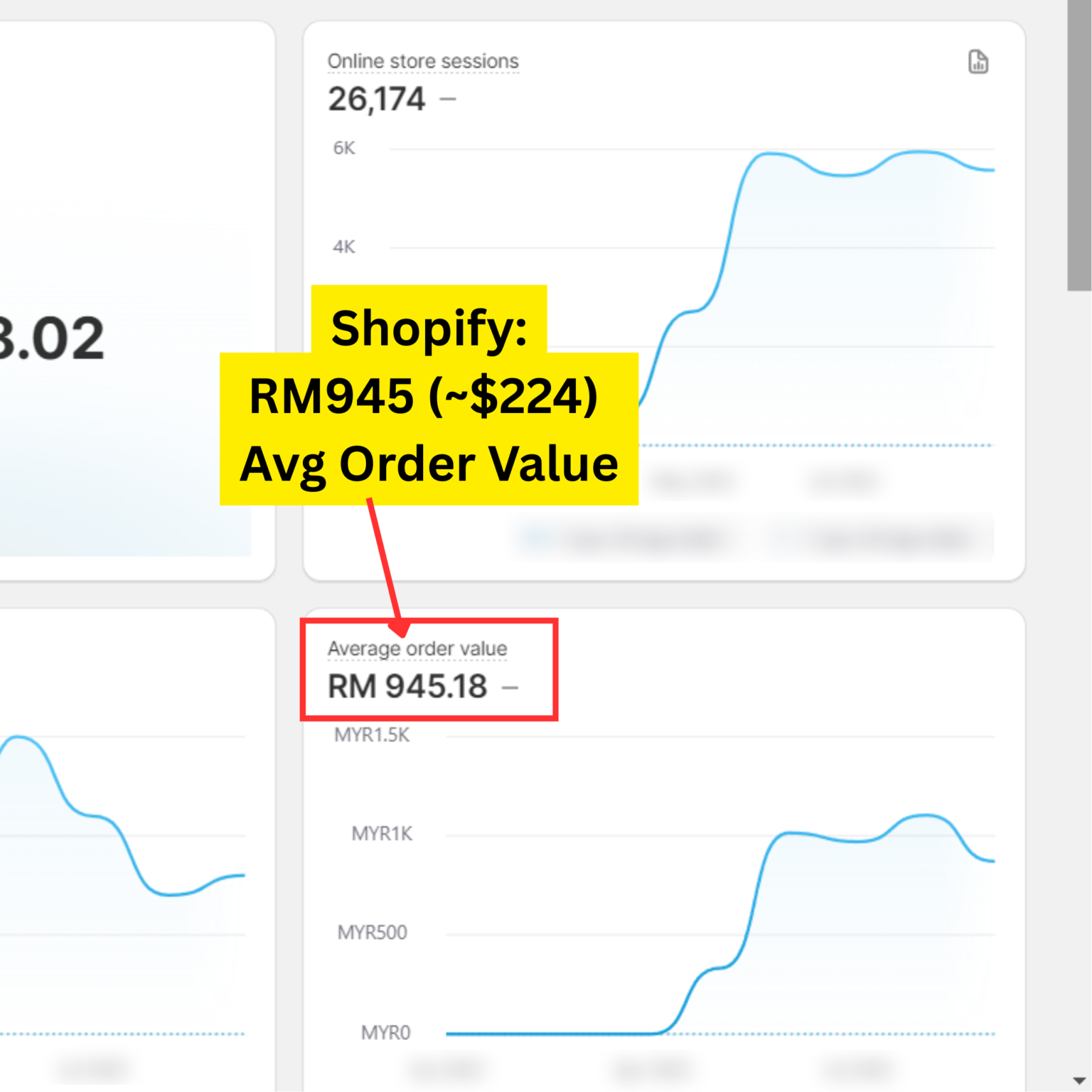Click the MYR1.5K axis label

tap(372, 735)
